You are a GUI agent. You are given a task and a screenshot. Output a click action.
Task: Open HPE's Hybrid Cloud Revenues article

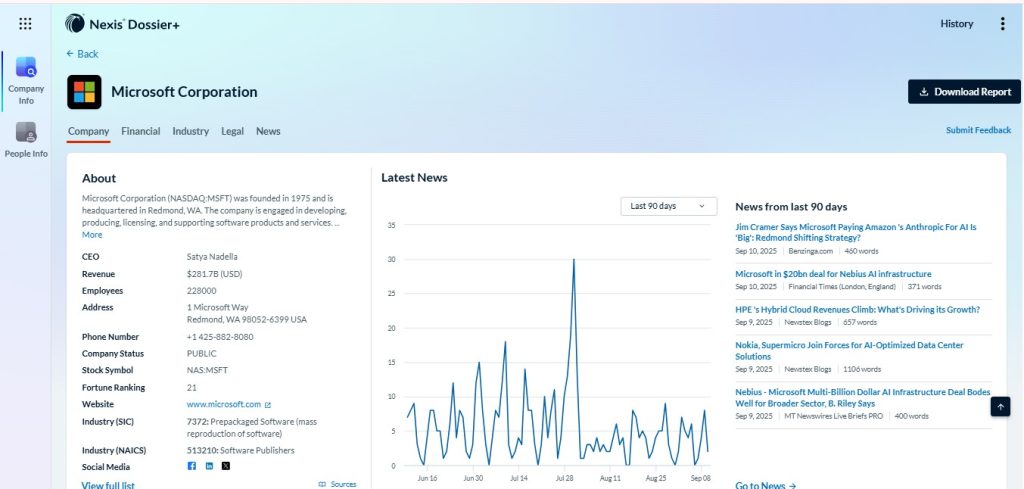click(x=857, y=309)
